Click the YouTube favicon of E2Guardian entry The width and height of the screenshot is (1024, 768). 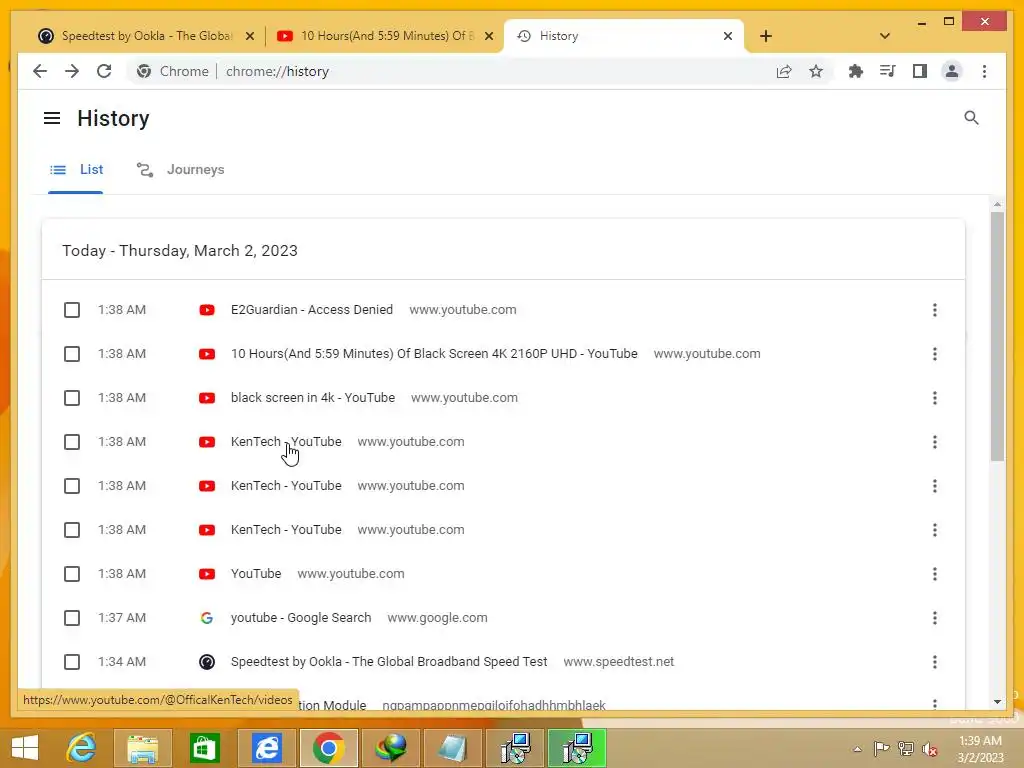tap(206, 310)
